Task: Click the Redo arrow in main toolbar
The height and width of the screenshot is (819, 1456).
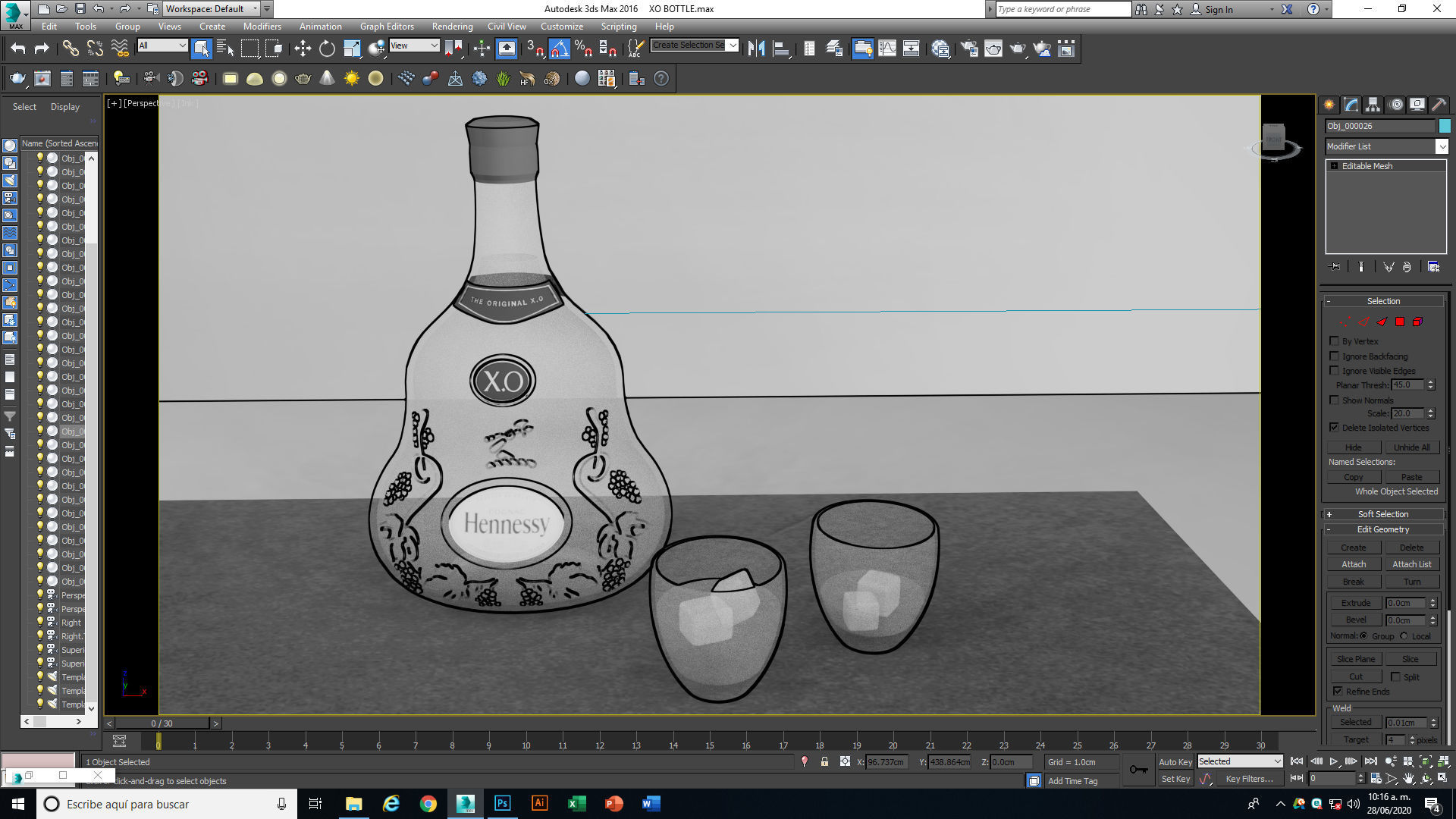Action: pyautogui.click(x=42, y=49)
